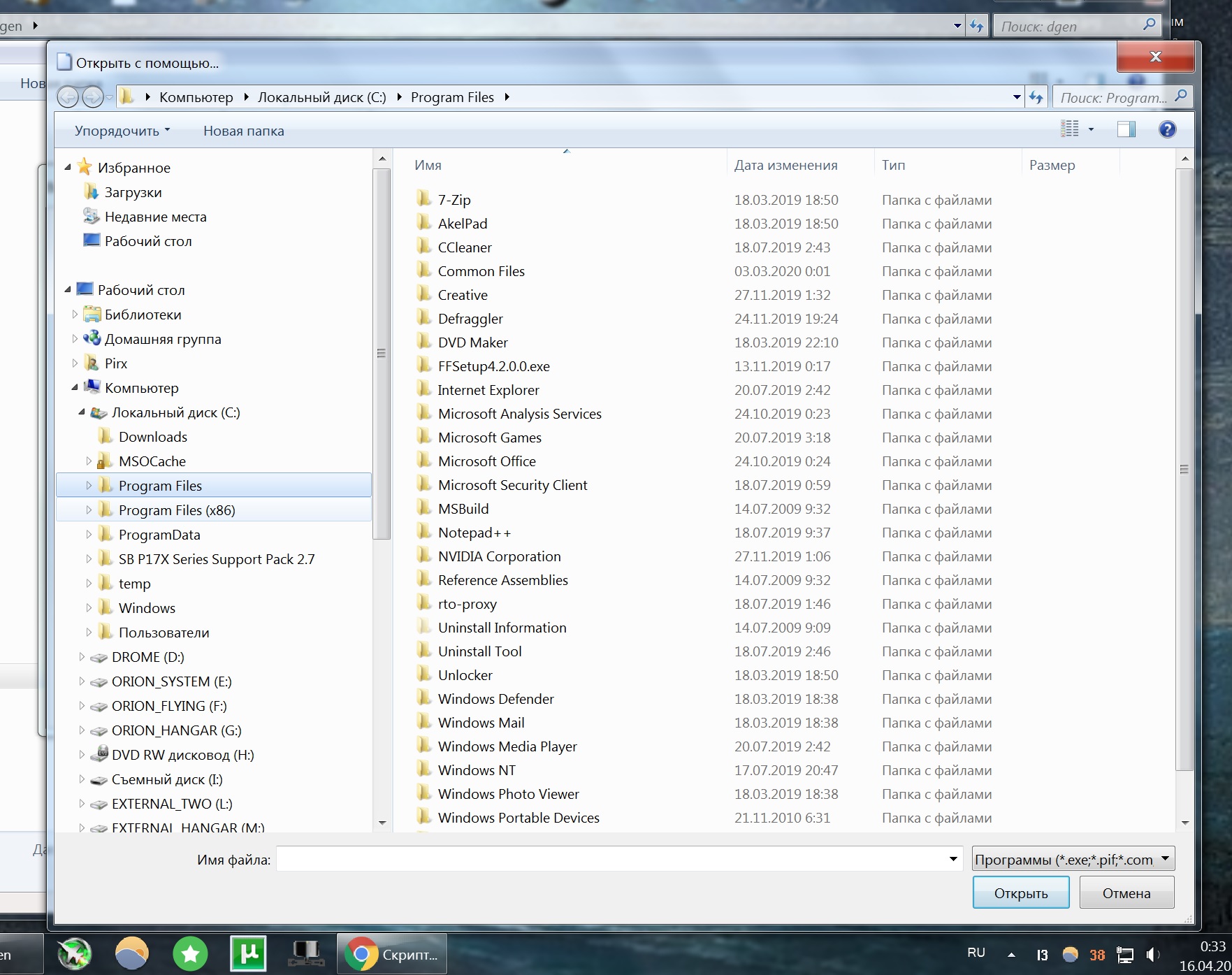Viewport: 1232px width, 975px height.
Task: Collapse the Local Disk (C:) tree node
Action: coord(82,412)
